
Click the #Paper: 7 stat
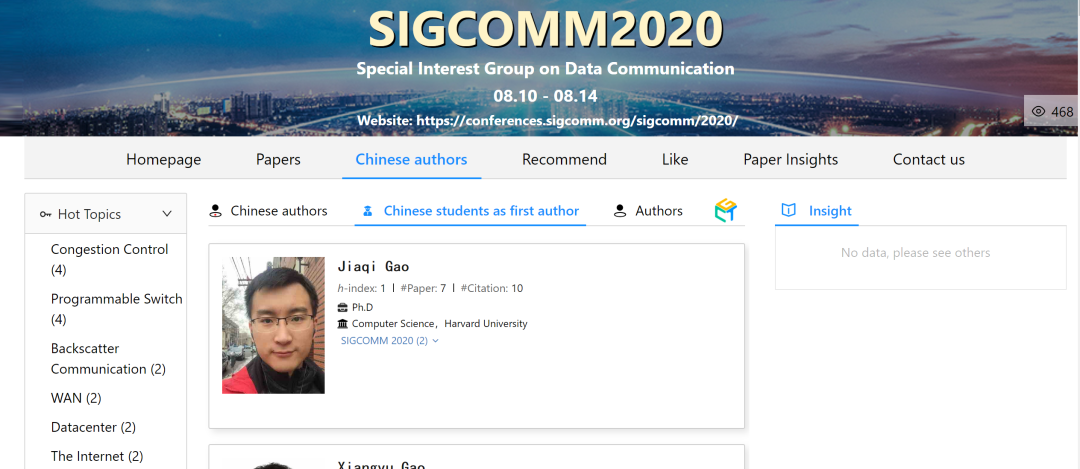423,289
